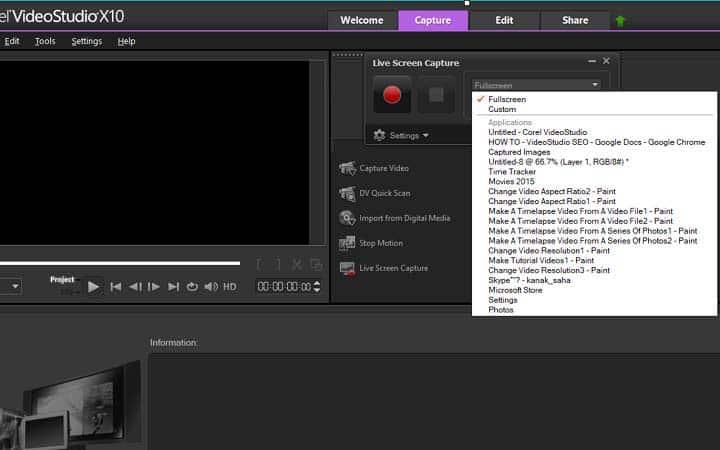The image size is (720, 450).
Task: Click the preview scrubber bar
Action: [x=120, y=263]
